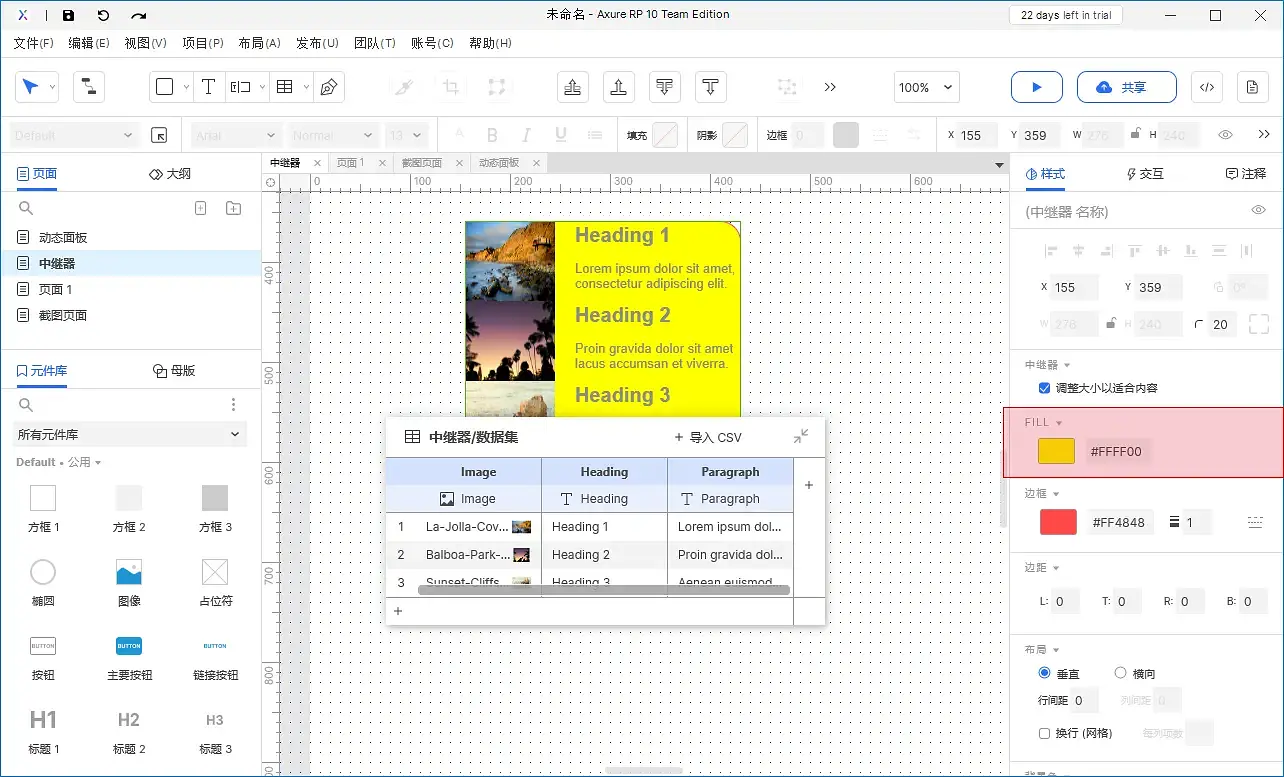
Task: Switch to the Interactions tab
Action: click(1144, 173)
